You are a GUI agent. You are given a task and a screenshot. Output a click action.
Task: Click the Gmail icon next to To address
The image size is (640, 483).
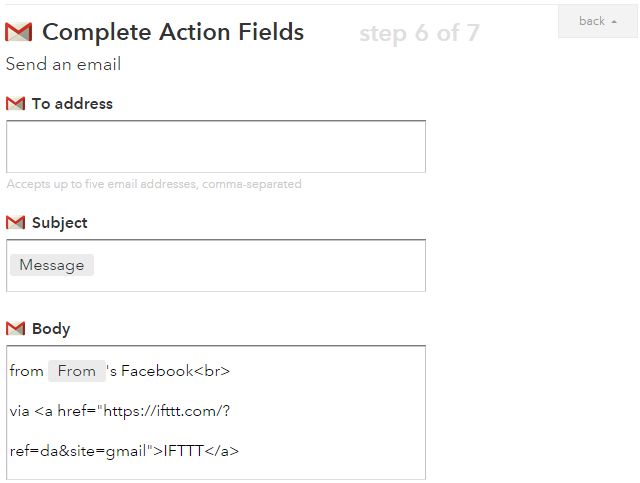point(16,104)
